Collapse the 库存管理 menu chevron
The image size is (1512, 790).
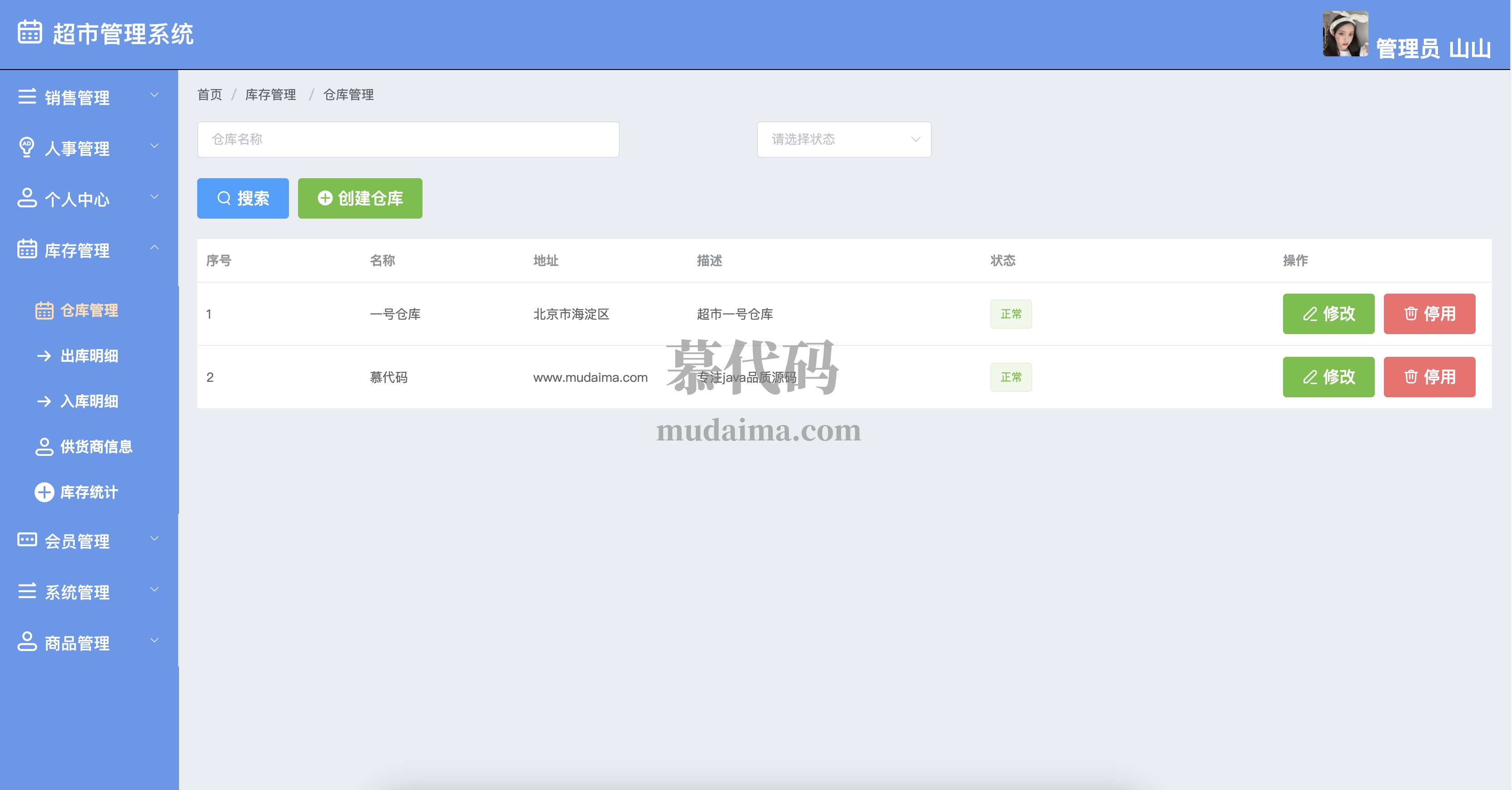154,248
